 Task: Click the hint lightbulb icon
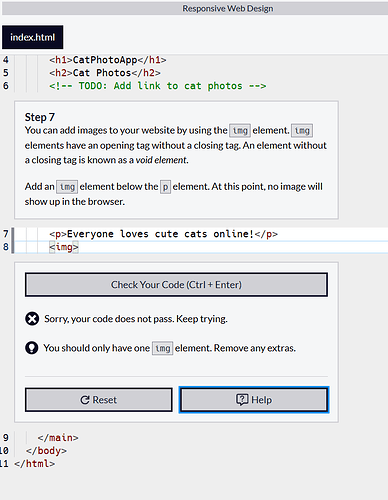[32, 348]
